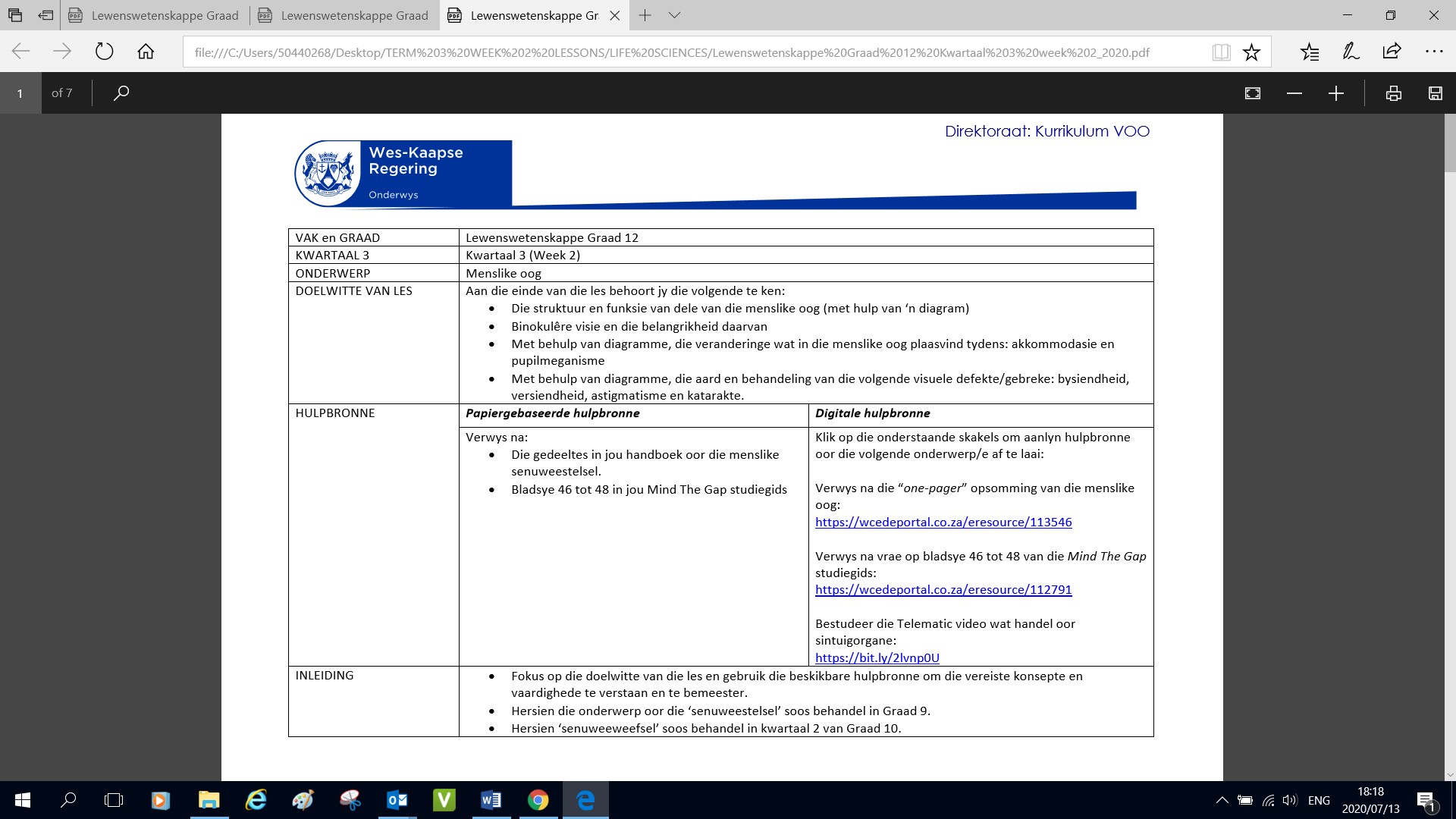1456x819 pixels.
Task: Set these tabs aside icon
Action: pyautogui.click(x=45, y=15)
